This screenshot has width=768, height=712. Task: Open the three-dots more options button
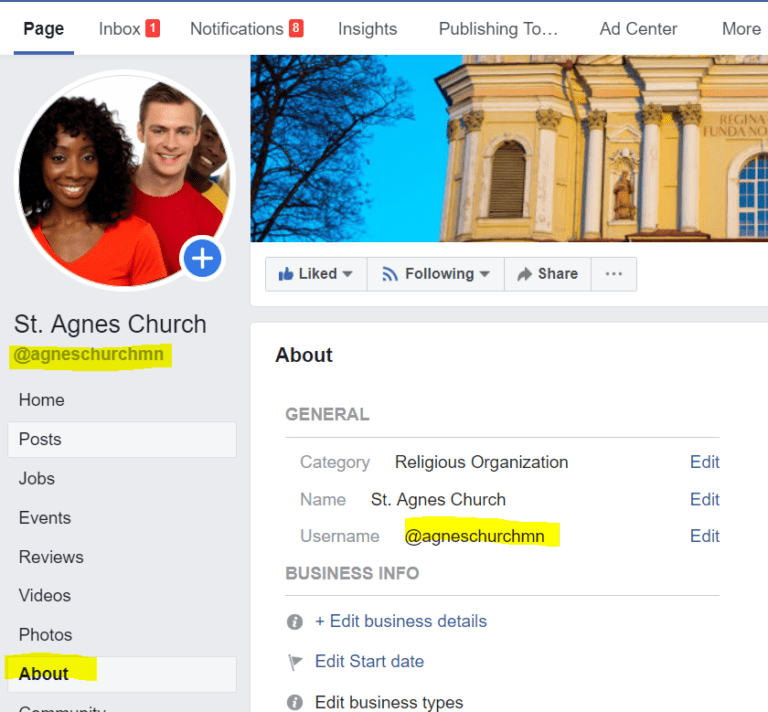coord(614,274)
